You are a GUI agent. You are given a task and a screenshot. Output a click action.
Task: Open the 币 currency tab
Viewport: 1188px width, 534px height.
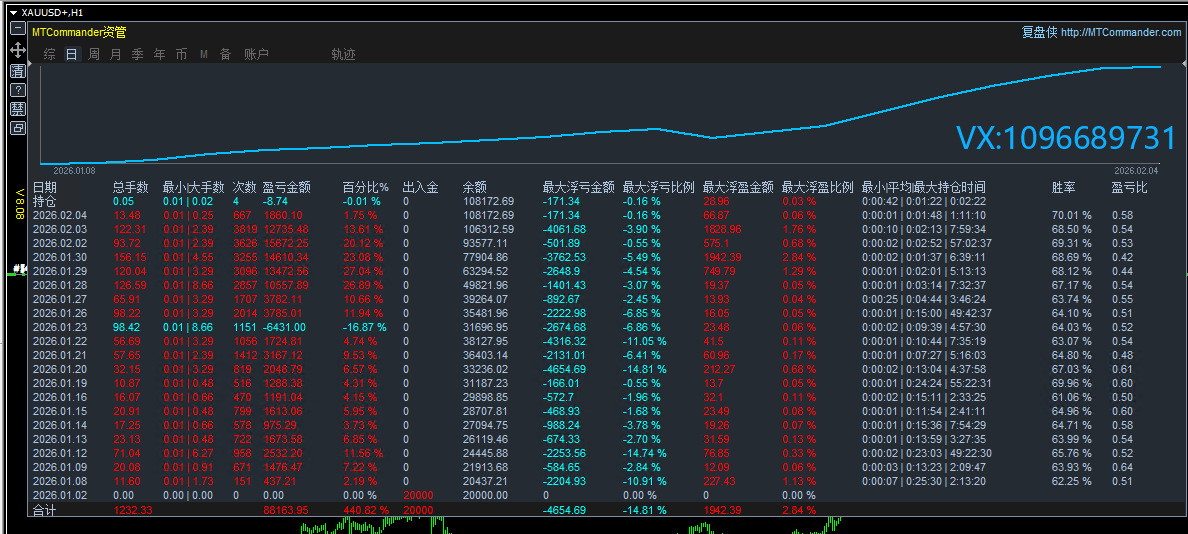click(181, 55)
